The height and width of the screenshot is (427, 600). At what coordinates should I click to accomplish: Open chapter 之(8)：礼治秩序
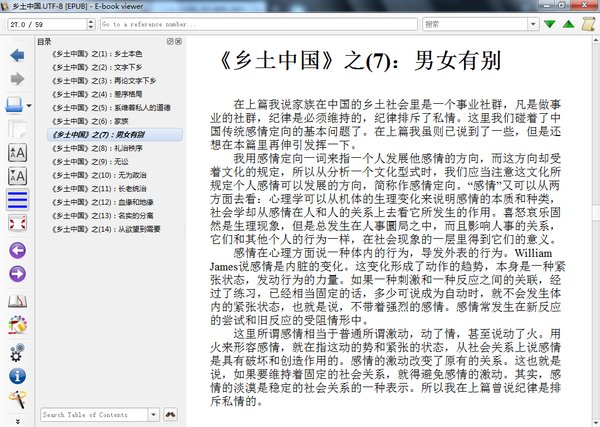point(97,148)
